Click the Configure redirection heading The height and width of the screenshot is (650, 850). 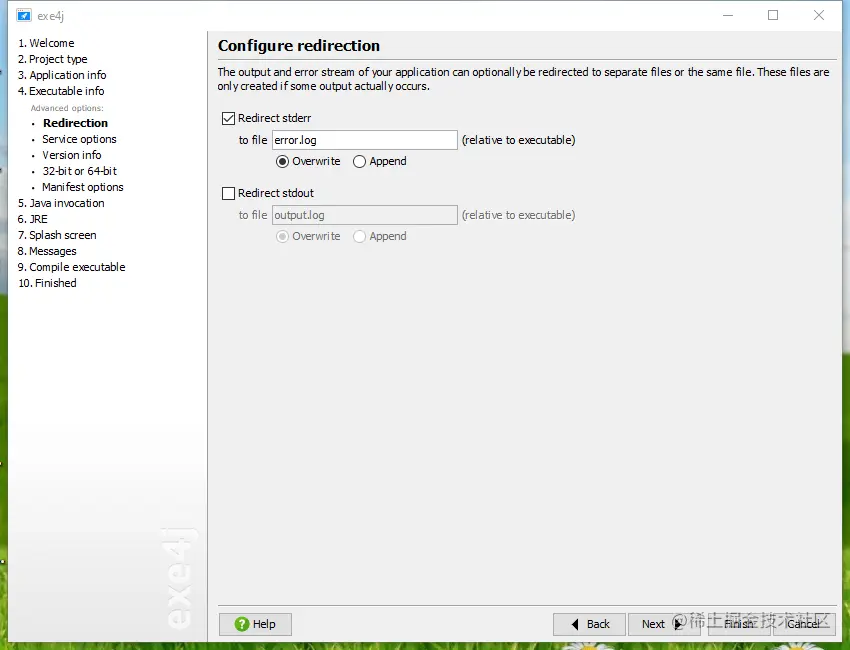tap(299, 46)
